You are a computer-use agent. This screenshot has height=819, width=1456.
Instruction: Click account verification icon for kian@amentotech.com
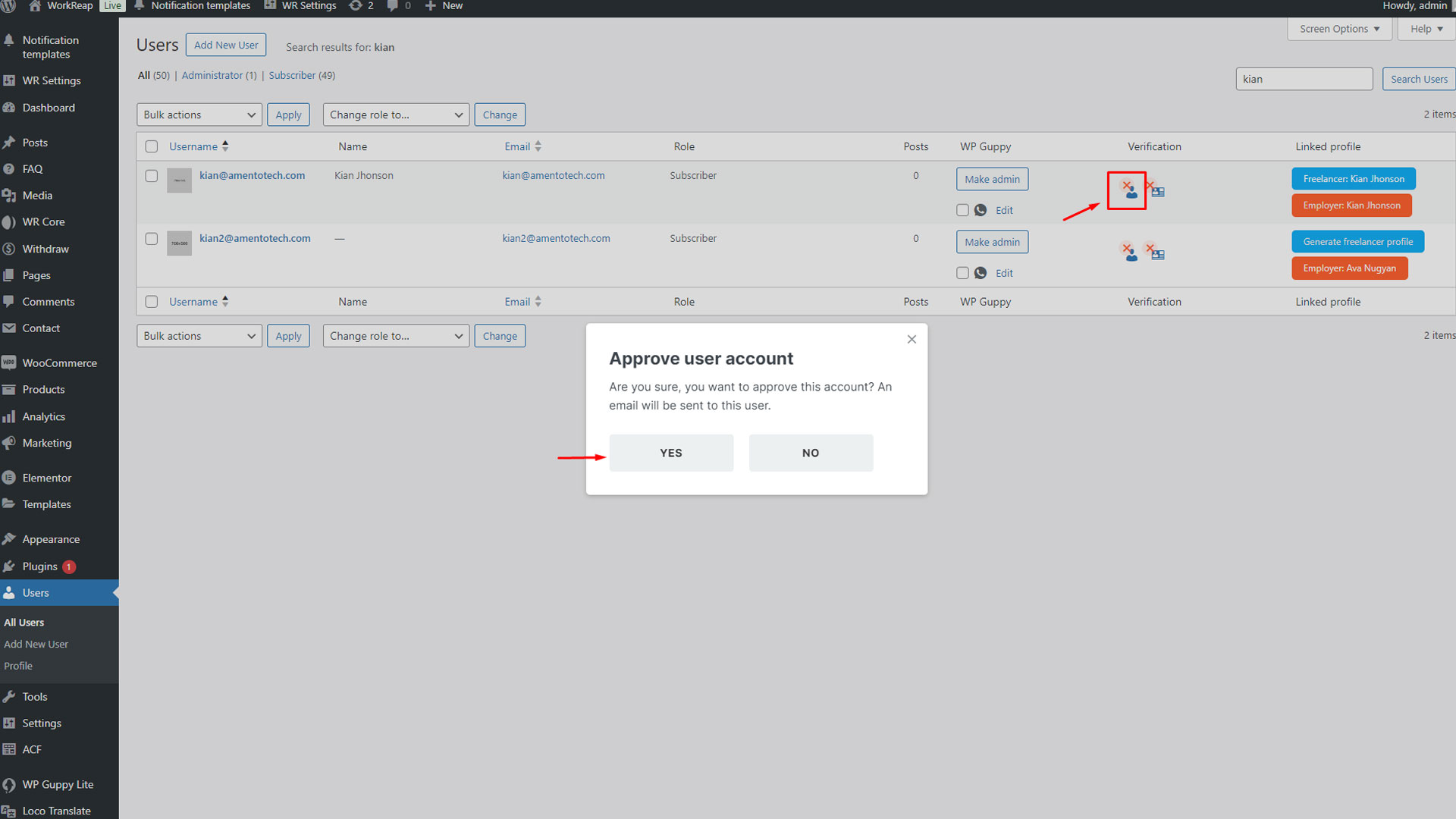tap(1128, 190)
